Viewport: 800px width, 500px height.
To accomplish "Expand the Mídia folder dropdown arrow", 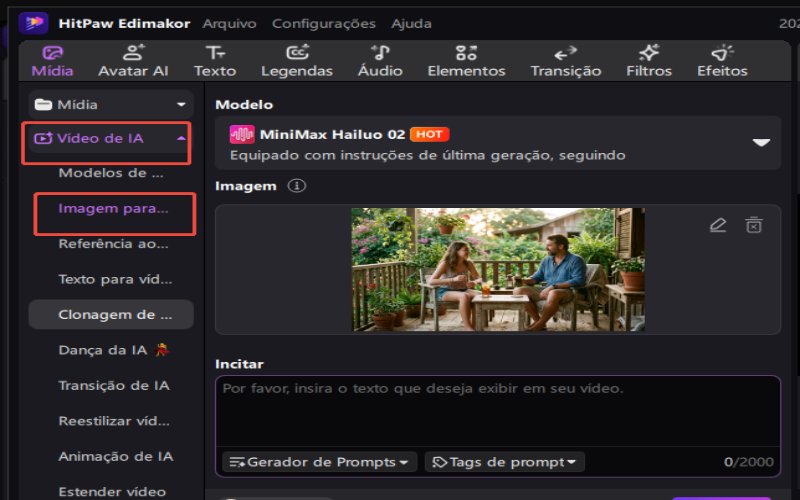I will (181, 105).
